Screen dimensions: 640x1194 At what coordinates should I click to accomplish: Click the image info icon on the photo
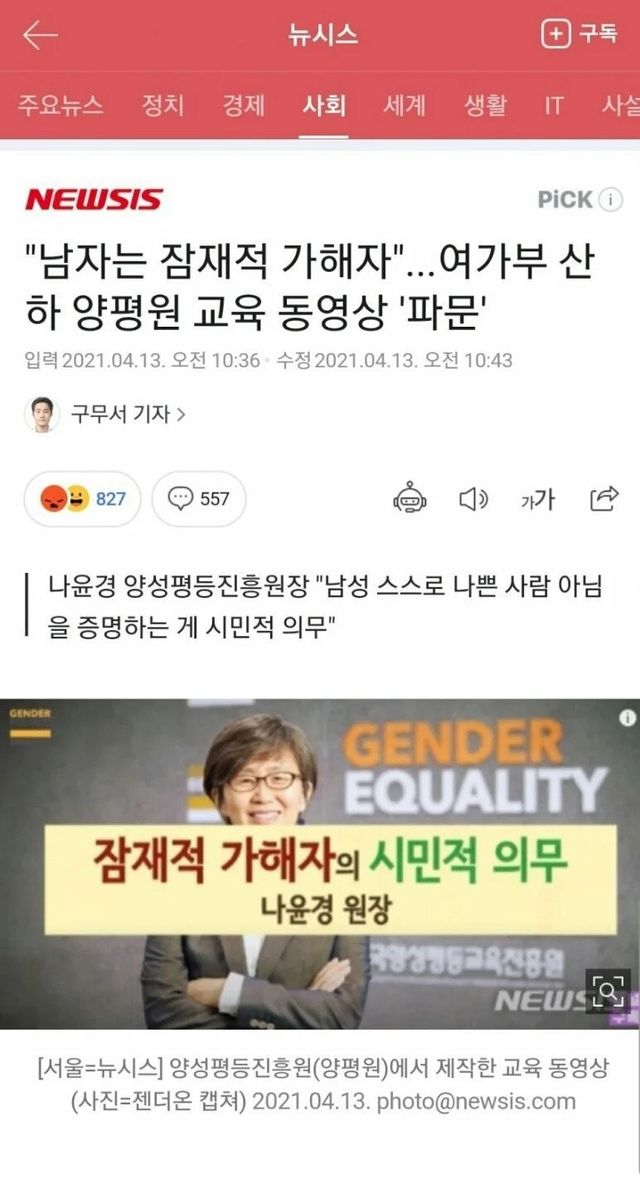pos(627,717)
